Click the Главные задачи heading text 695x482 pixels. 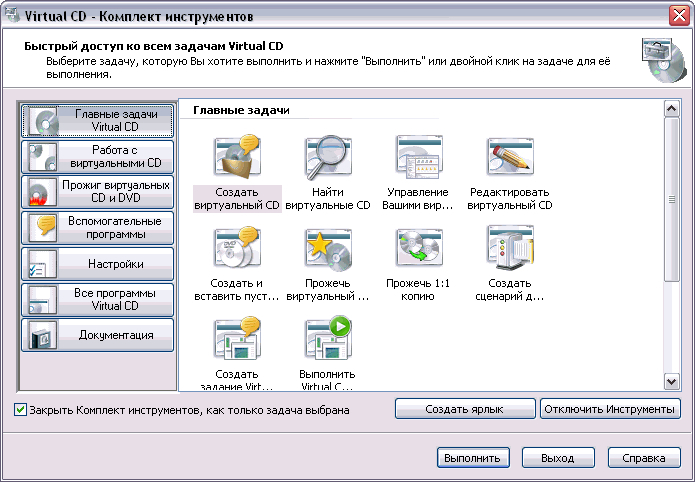tap(241, 110)
